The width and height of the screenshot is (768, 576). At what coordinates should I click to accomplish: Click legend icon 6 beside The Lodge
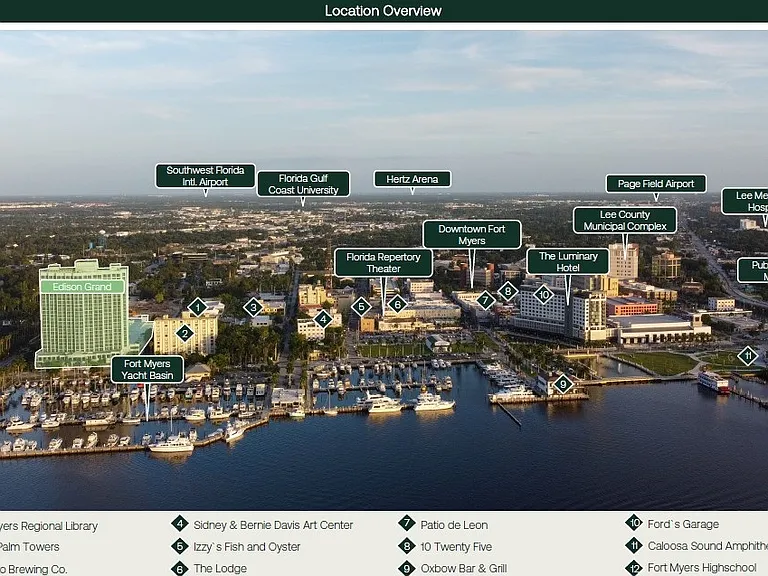pyautogui.click(x=180, y=568)
